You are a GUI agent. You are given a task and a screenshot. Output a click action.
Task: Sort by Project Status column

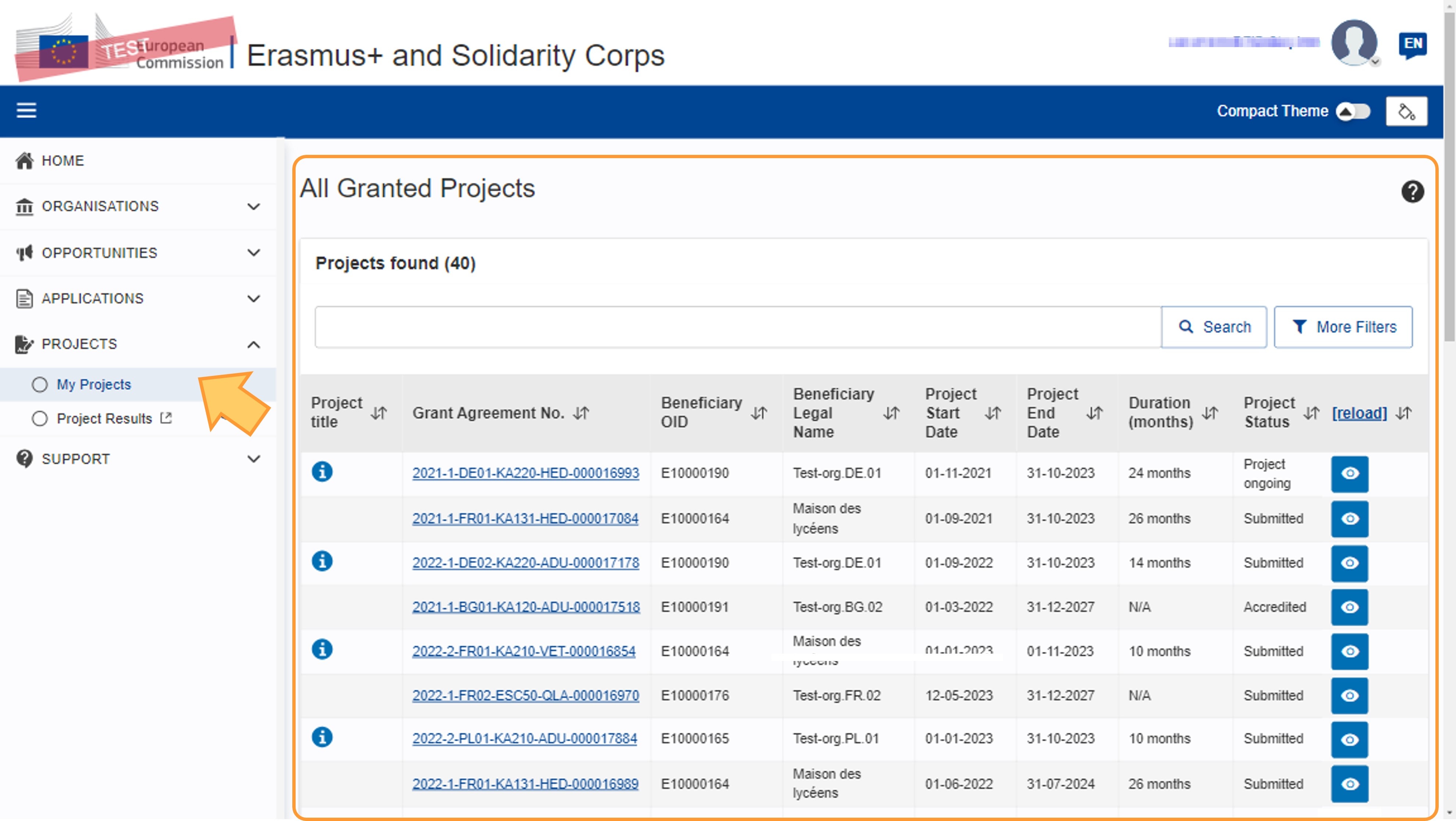click(x=1312, y=413)
